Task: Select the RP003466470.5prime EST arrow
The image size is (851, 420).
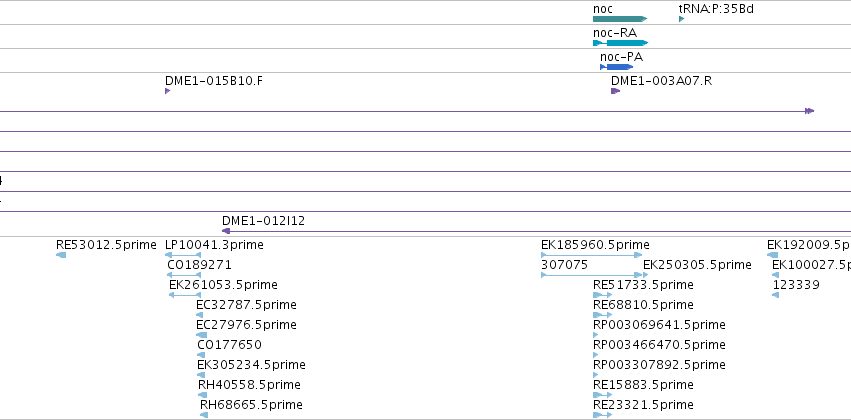Action: click(x=595, y=355)
